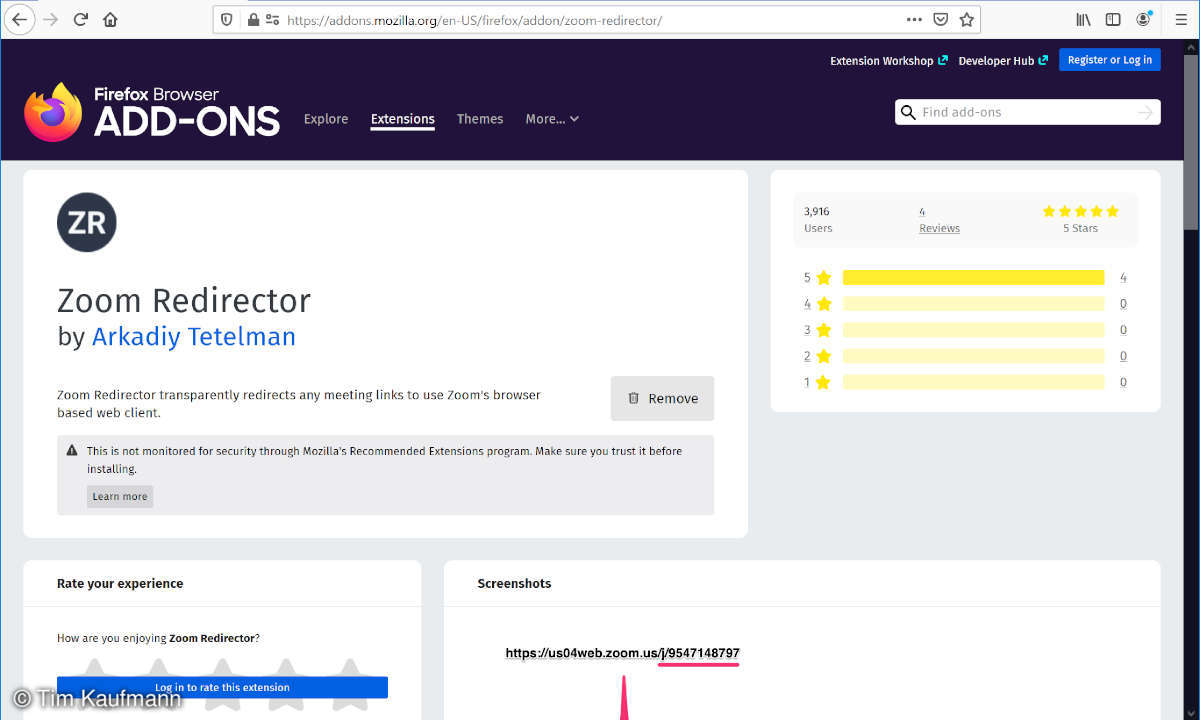Click the 3,916 Users count

coord(818,219)
